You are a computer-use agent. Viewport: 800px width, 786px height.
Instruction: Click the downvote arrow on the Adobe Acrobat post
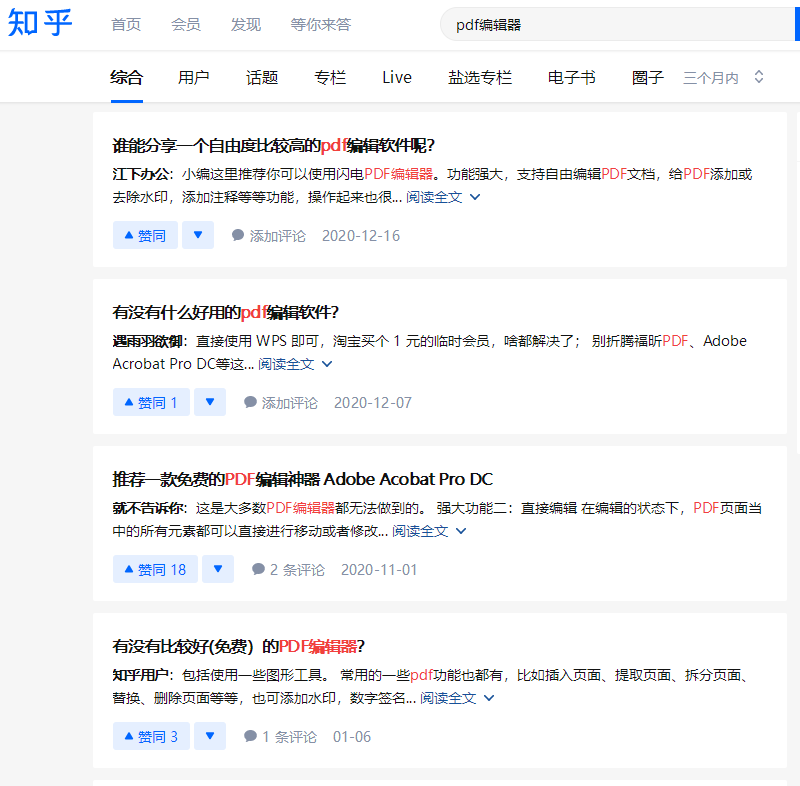(x=218, y=569)
